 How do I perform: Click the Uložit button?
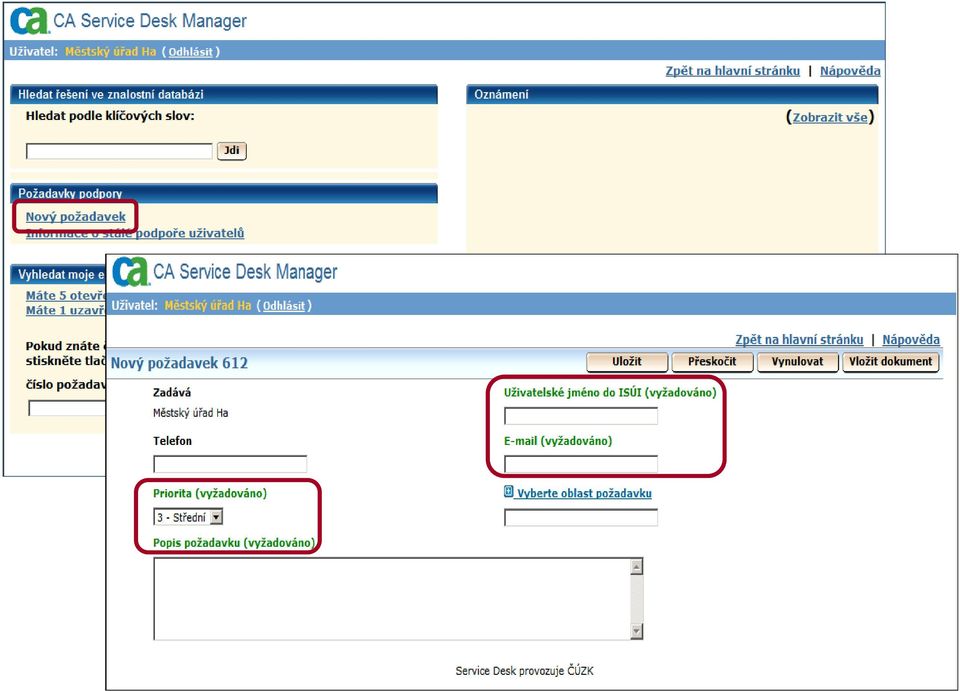(x=627, y=362)
